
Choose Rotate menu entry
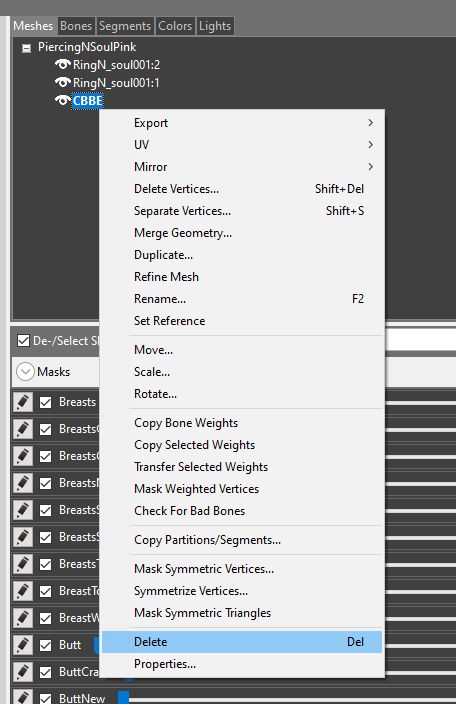tap(242, 394)
